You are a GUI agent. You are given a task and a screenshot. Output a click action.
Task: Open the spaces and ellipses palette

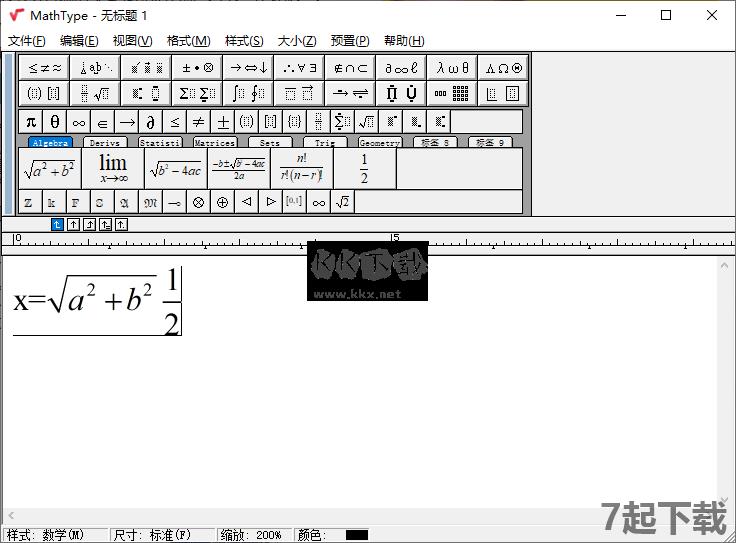[x=95, y=68]
